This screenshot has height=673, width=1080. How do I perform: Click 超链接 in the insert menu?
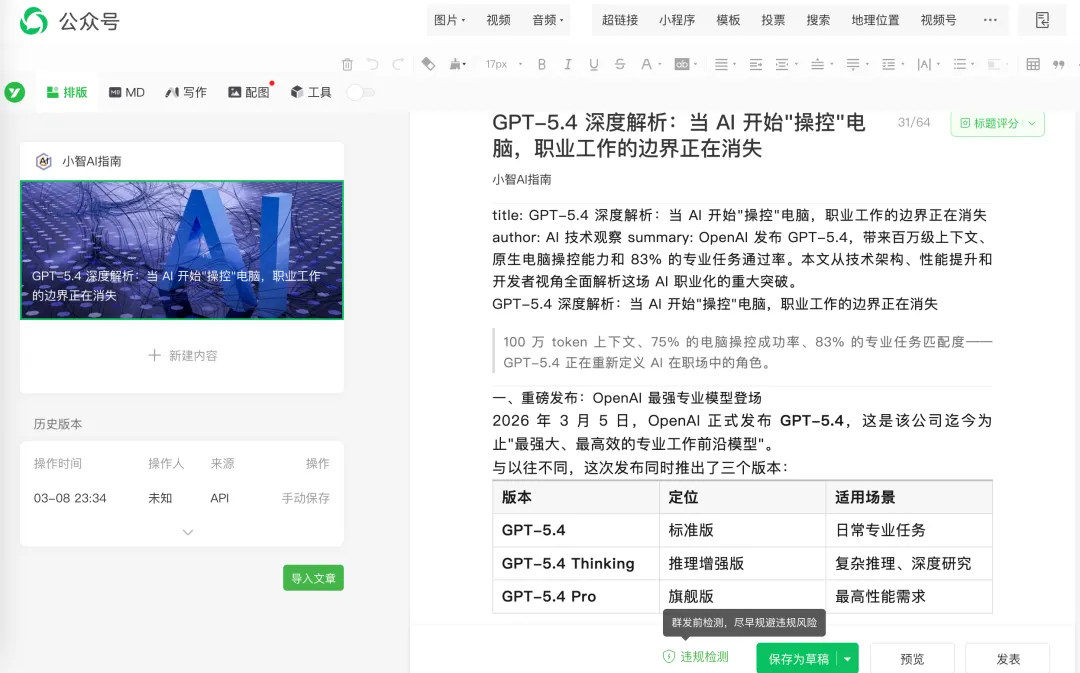620,20
